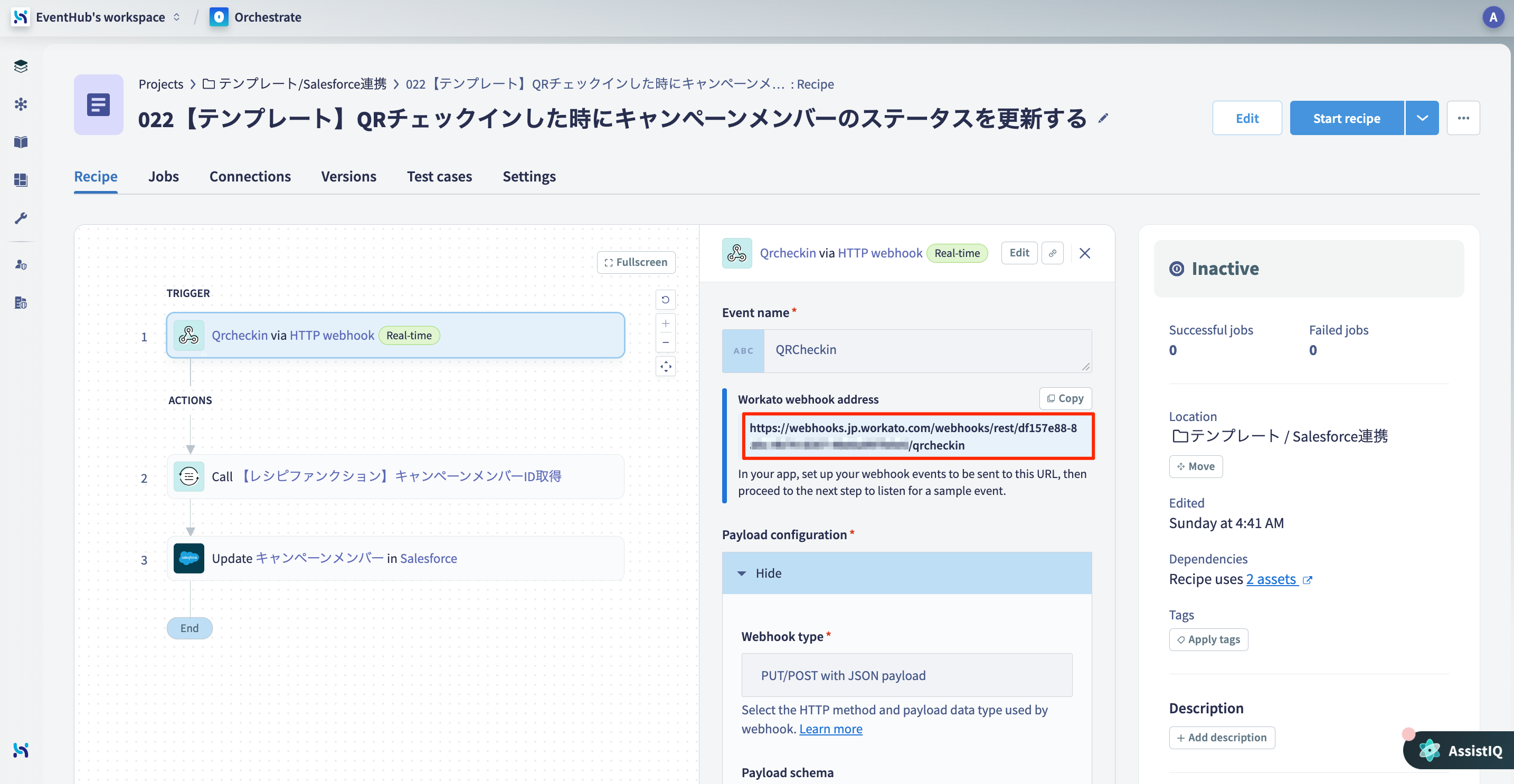Select the Qrcheckin trigger step

coord(395,336)
